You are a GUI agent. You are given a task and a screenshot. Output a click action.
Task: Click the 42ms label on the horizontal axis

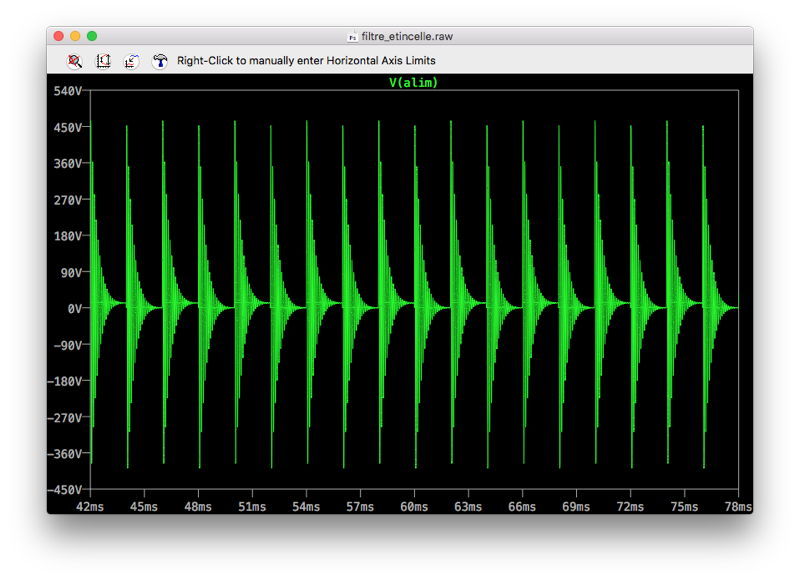(90, 507)
